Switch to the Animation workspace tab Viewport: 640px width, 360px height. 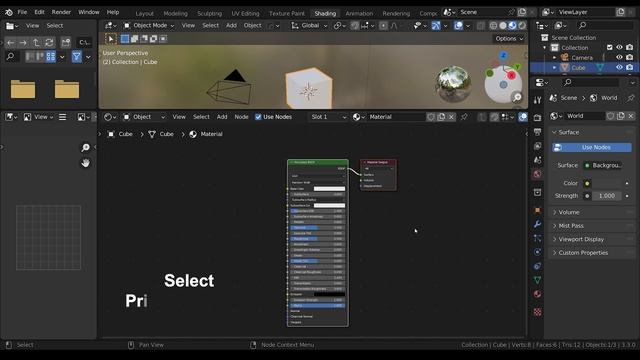pos(359,13)
